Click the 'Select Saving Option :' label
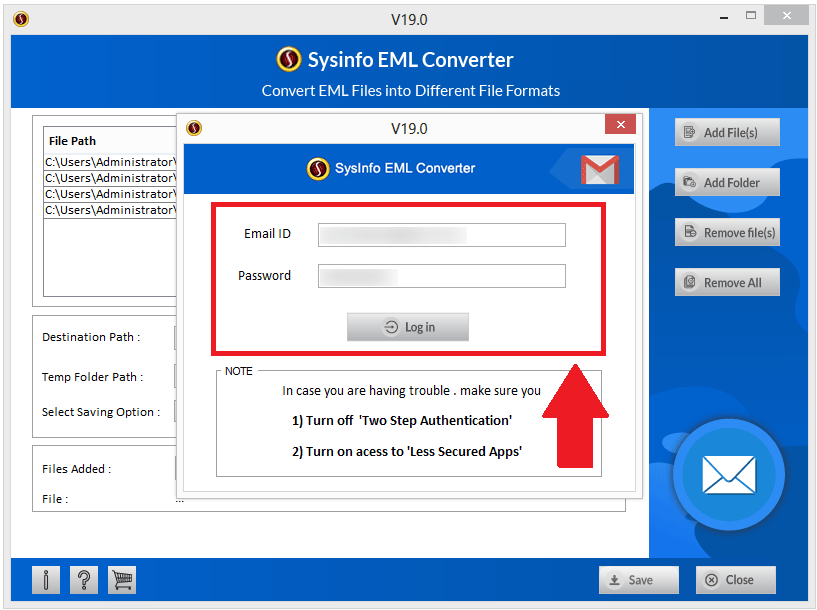Viewport: 817px width, 610px height. coord(101,412)
